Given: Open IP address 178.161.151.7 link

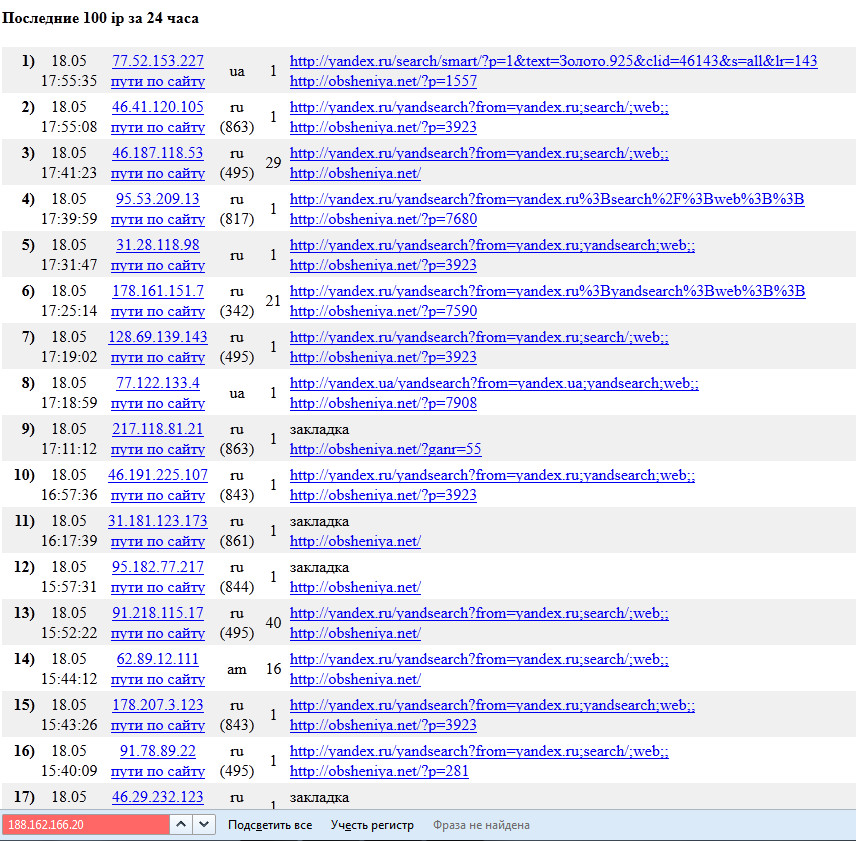Looking at the screenshot, I should [x=158, y=290].
